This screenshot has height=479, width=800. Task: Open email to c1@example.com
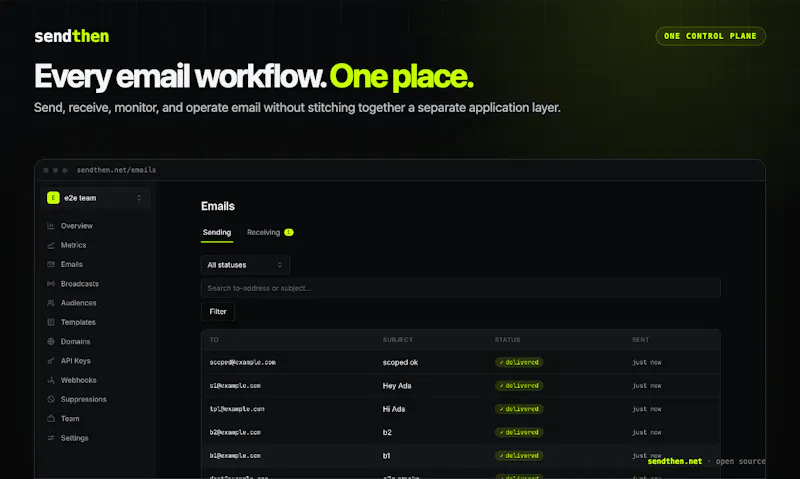235,386
